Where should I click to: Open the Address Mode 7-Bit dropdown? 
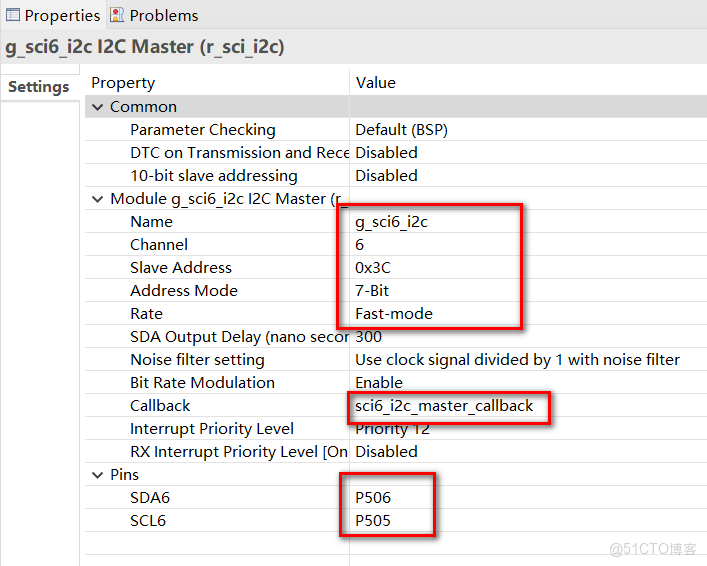pyautogui.click(x=372, y=291)
